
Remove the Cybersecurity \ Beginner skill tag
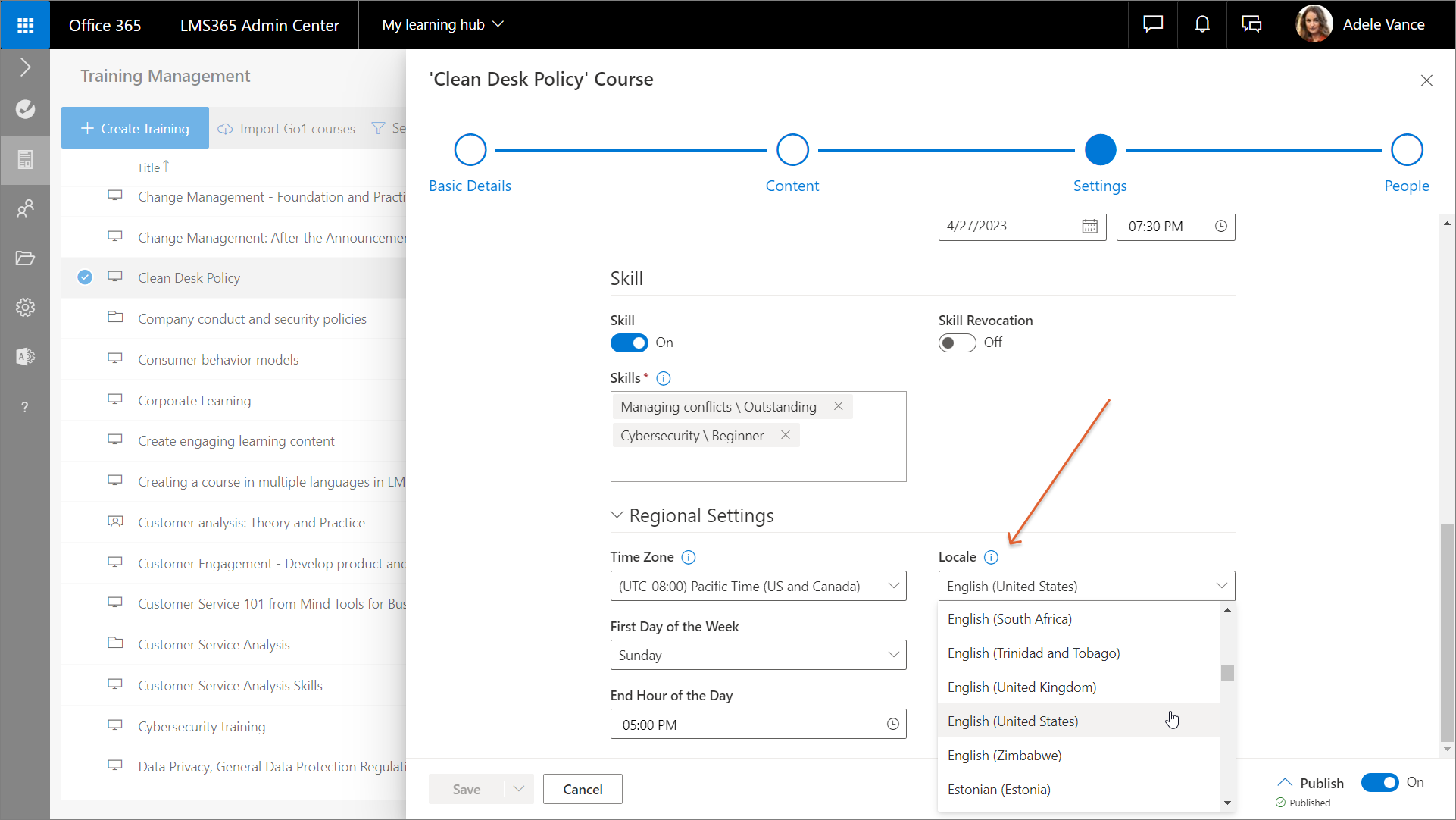pyautogui.click(x=786, y=435)
